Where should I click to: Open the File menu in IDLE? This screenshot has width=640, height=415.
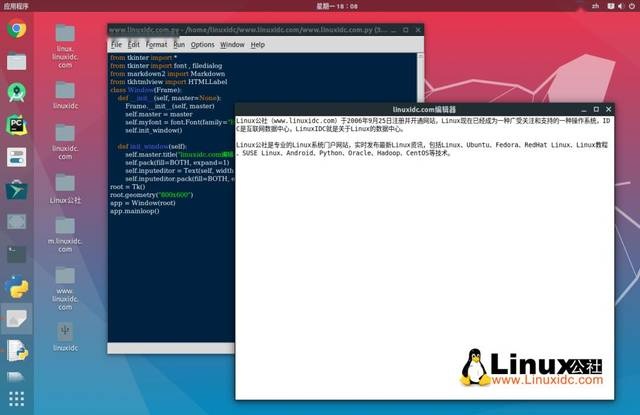(x=116, y=44)
